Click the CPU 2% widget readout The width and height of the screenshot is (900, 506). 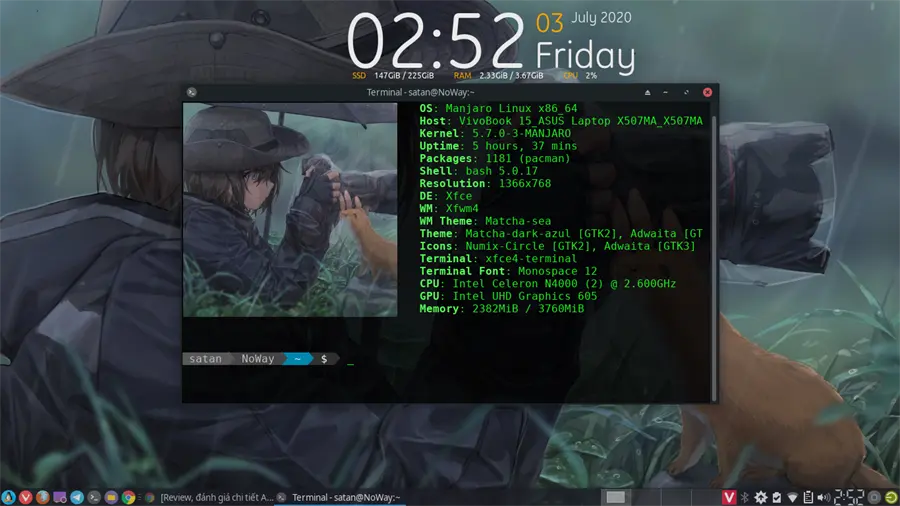tap(580, 76)
